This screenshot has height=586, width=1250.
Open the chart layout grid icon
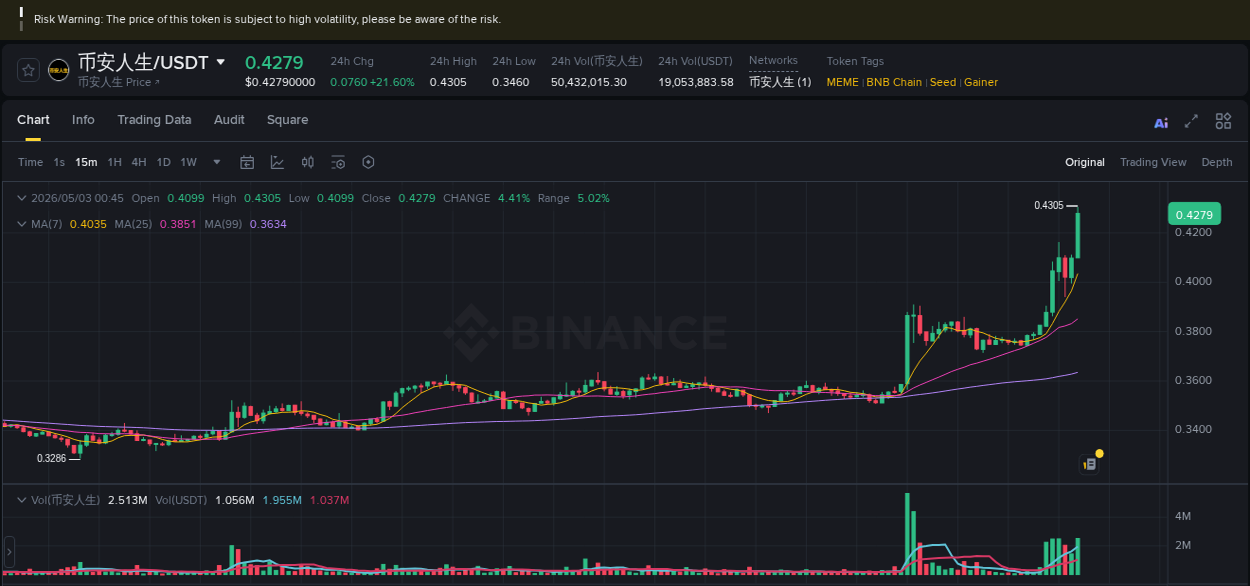pos(1223,121)
